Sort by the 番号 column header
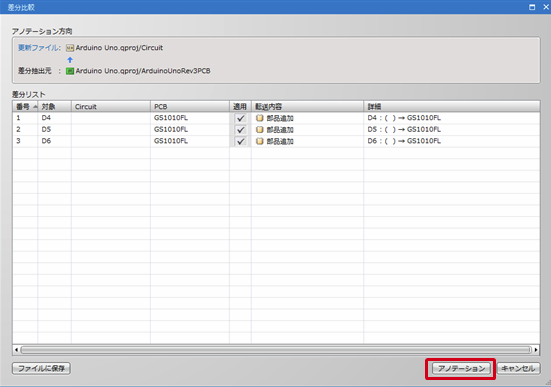 [x=25, y=107]
